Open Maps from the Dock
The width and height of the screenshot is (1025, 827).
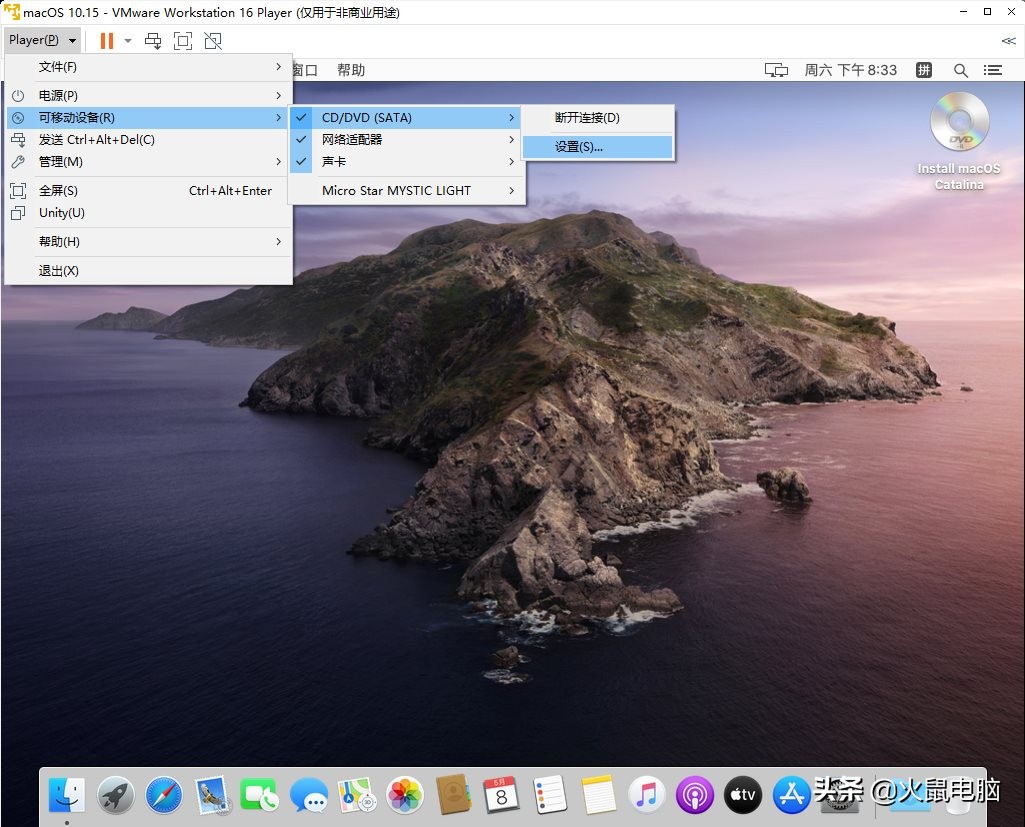click(x=357, y=795)
